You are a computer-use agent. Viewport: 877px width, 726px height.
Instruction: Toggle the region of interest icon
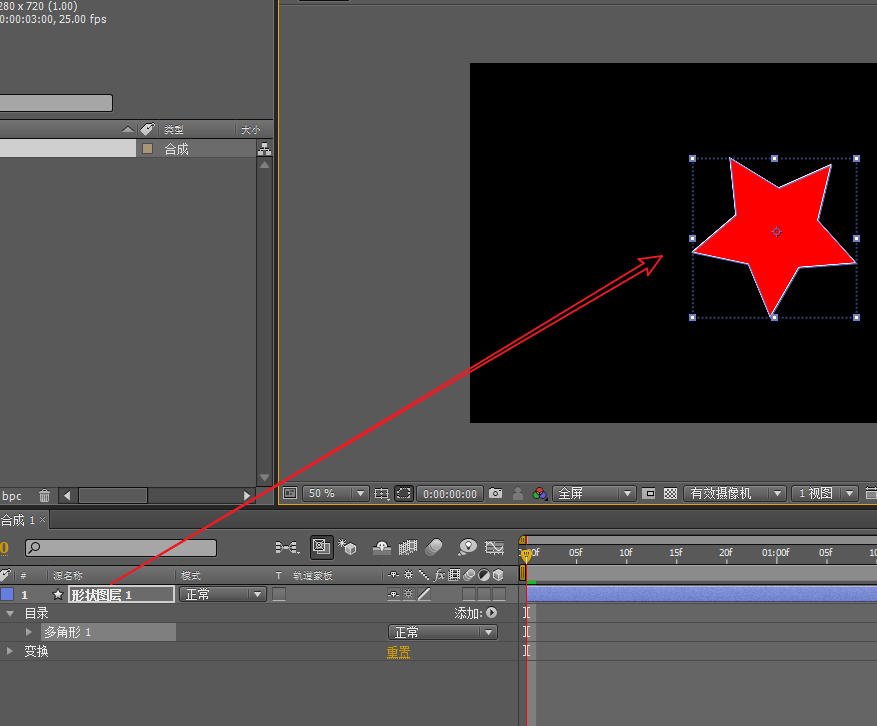649,493
